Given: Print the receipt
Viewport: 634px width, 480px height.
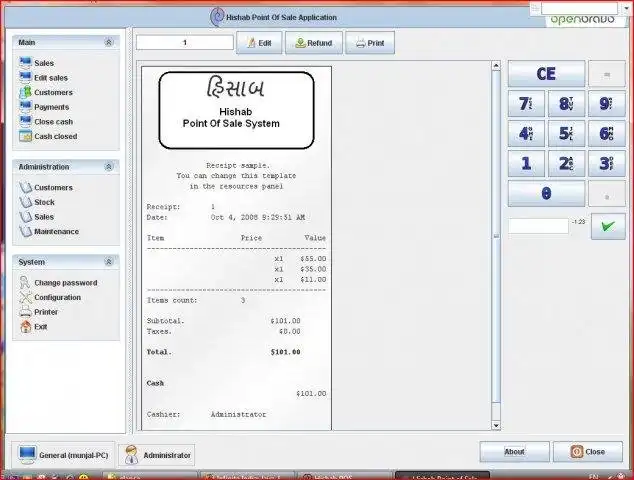Looking at the screenshot, I should coord(370,42).
